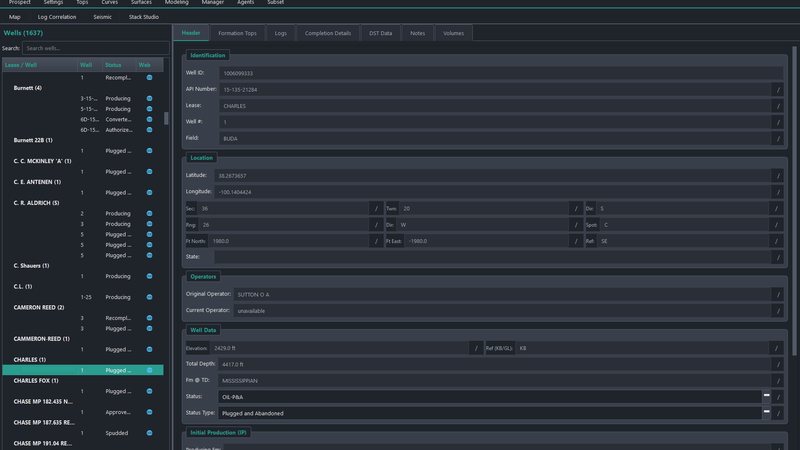Click the edit icon beside Ft North
The width and height of the screenshot is (800, 450).
(x=376, y=241)
